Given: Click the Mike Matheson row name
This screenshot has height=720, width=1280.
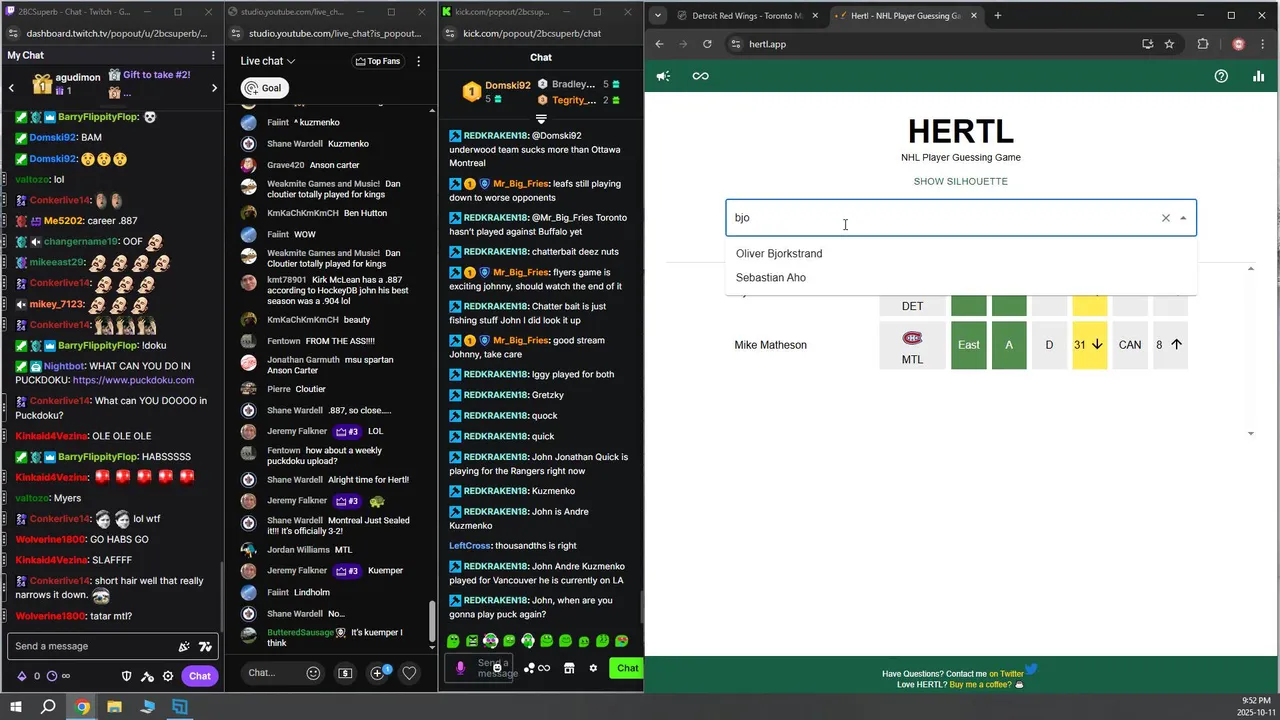Looking at the screenshot, I should coord(770,345).
